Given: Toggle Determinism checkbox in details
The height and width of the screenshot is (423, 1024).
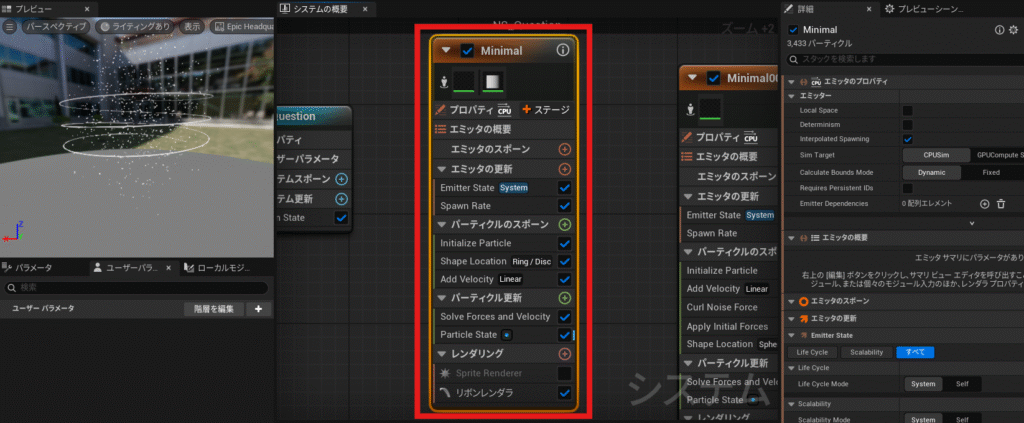Looking at the screenshot, I should pos(908,124).
